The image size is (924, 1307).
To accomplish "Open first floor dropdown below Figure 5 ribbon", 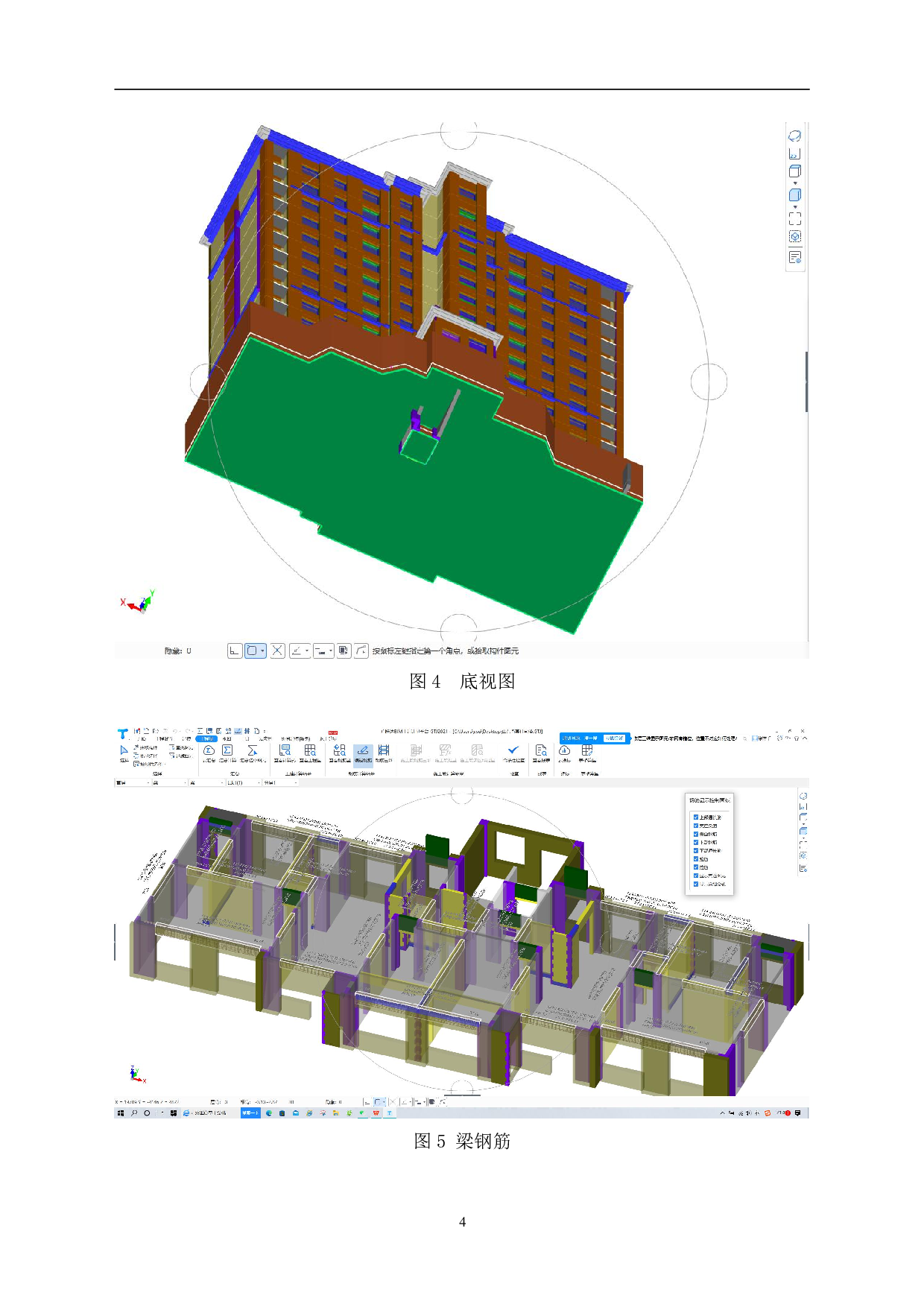I will [133, 782].
